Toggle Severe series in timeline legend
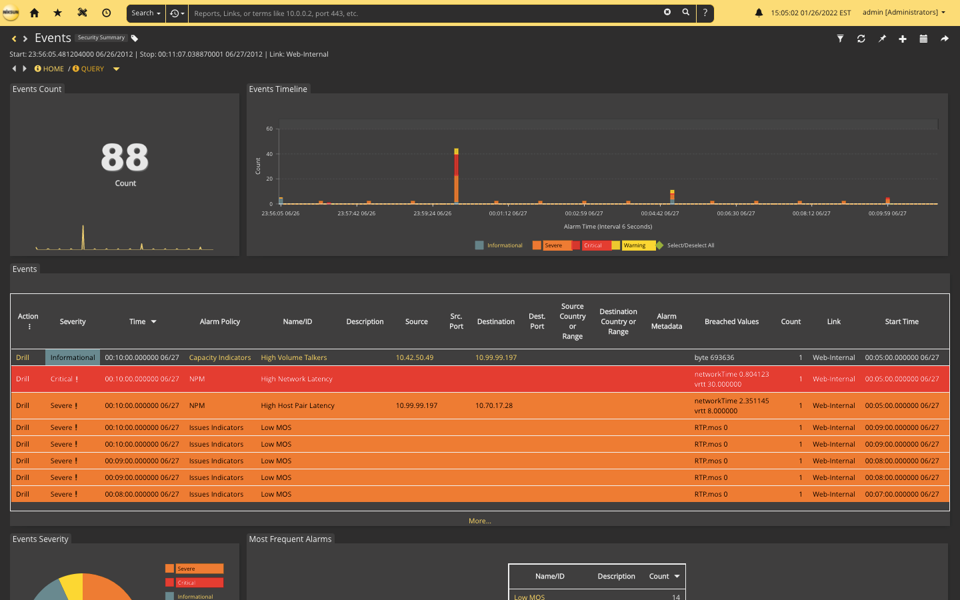960x600 pixels. tap(557, 246)
